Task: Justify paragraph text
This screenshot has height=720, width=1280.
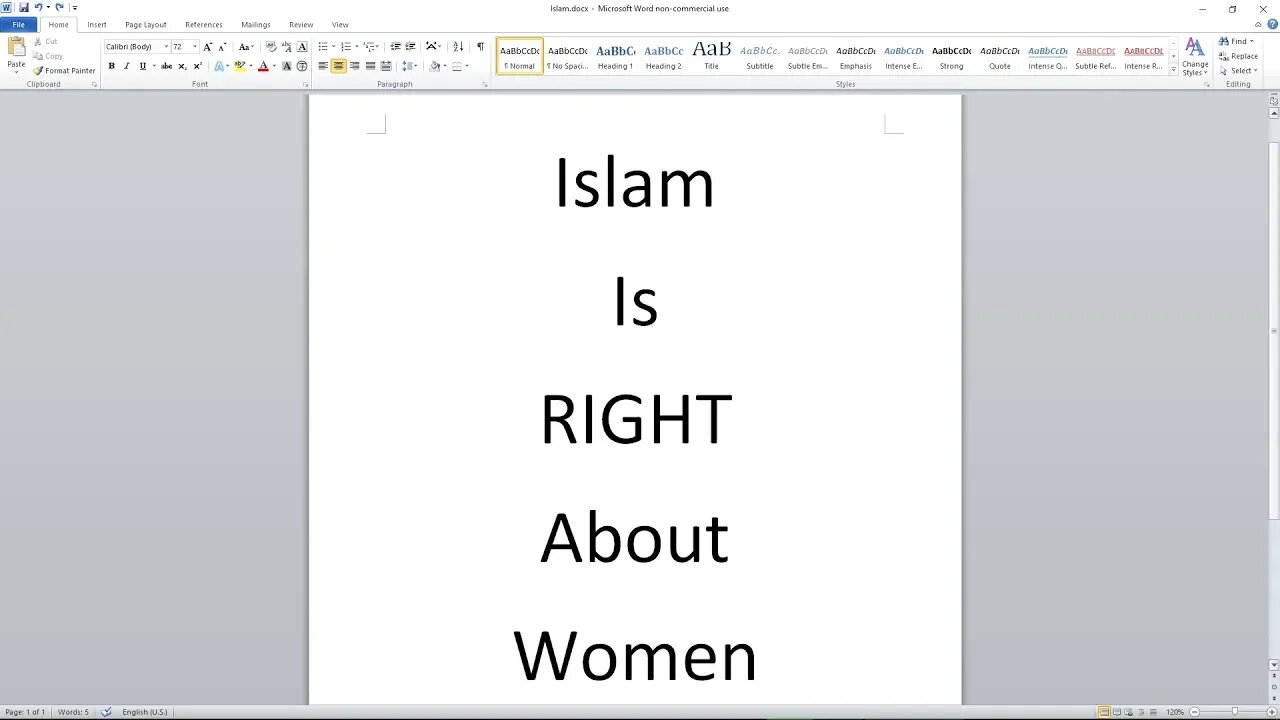Action: click(370, 66)
